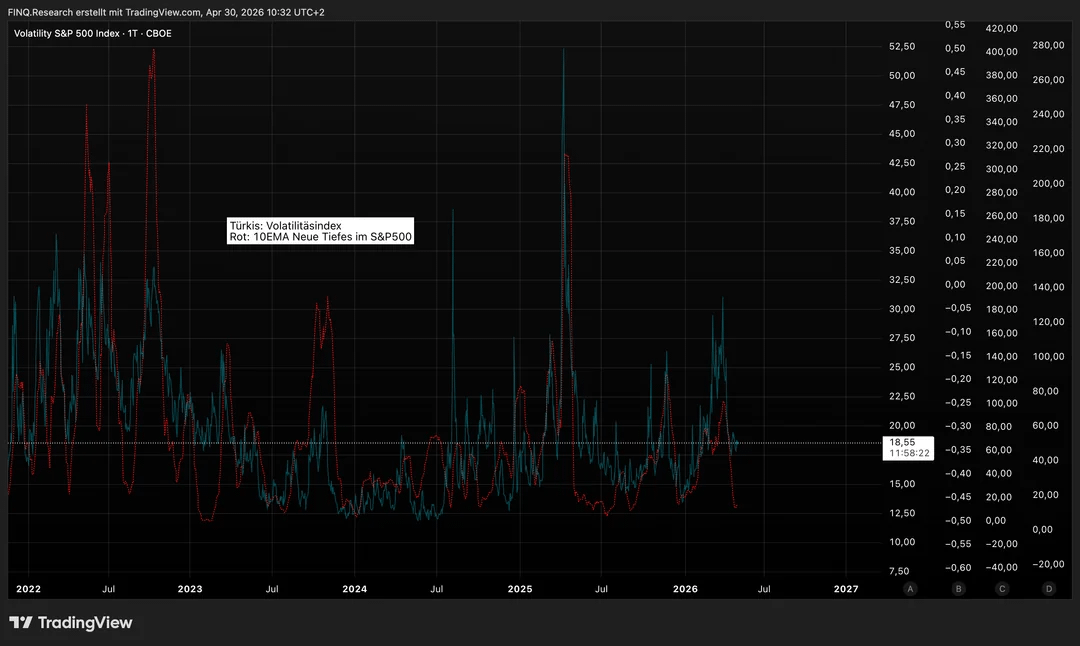Image resolution: width=1080 pixels, height=646 pixels.
Task: Click the 420,00 value on third scale
Action: (1001, 28)
